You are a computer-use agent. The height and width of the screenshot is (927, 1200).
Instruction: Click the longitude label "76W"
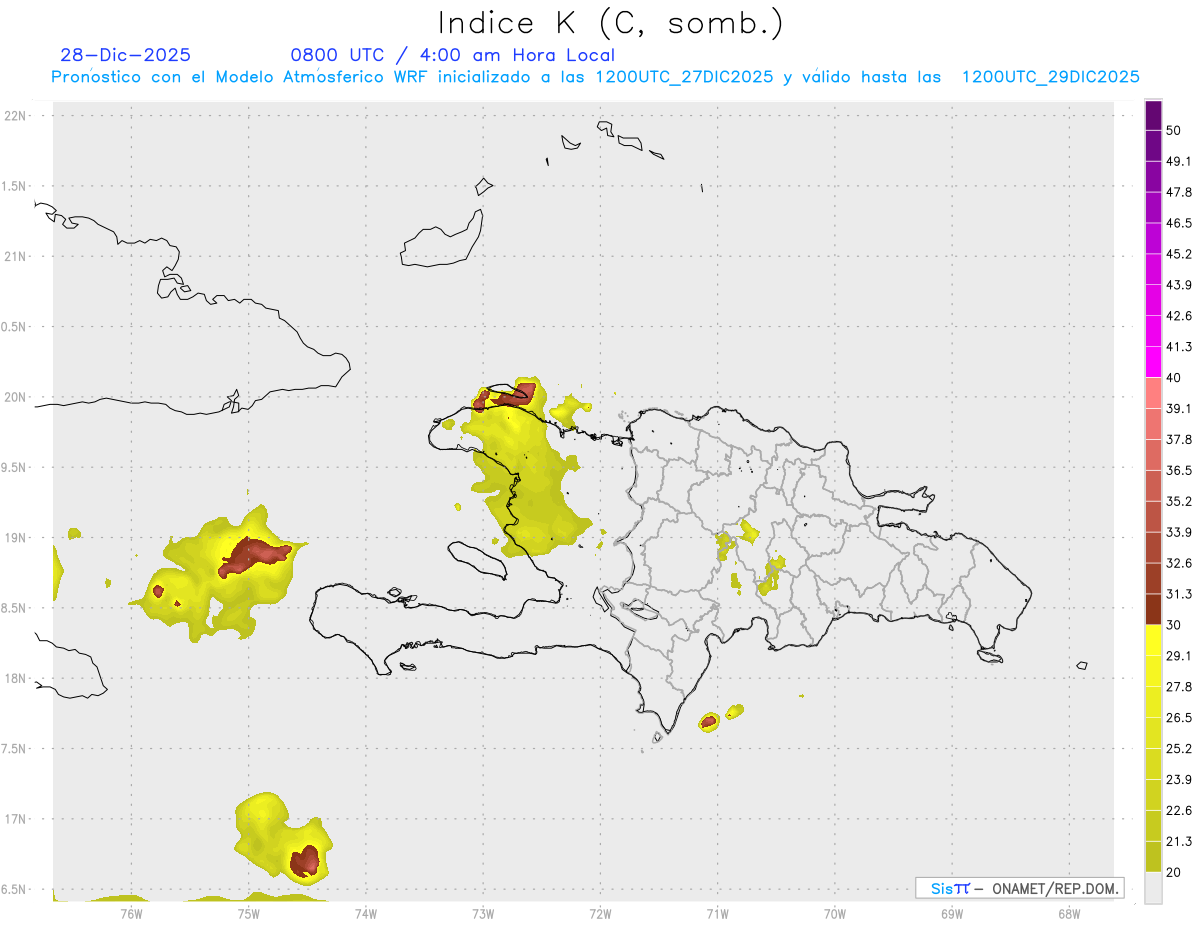(x=131, y=913)
